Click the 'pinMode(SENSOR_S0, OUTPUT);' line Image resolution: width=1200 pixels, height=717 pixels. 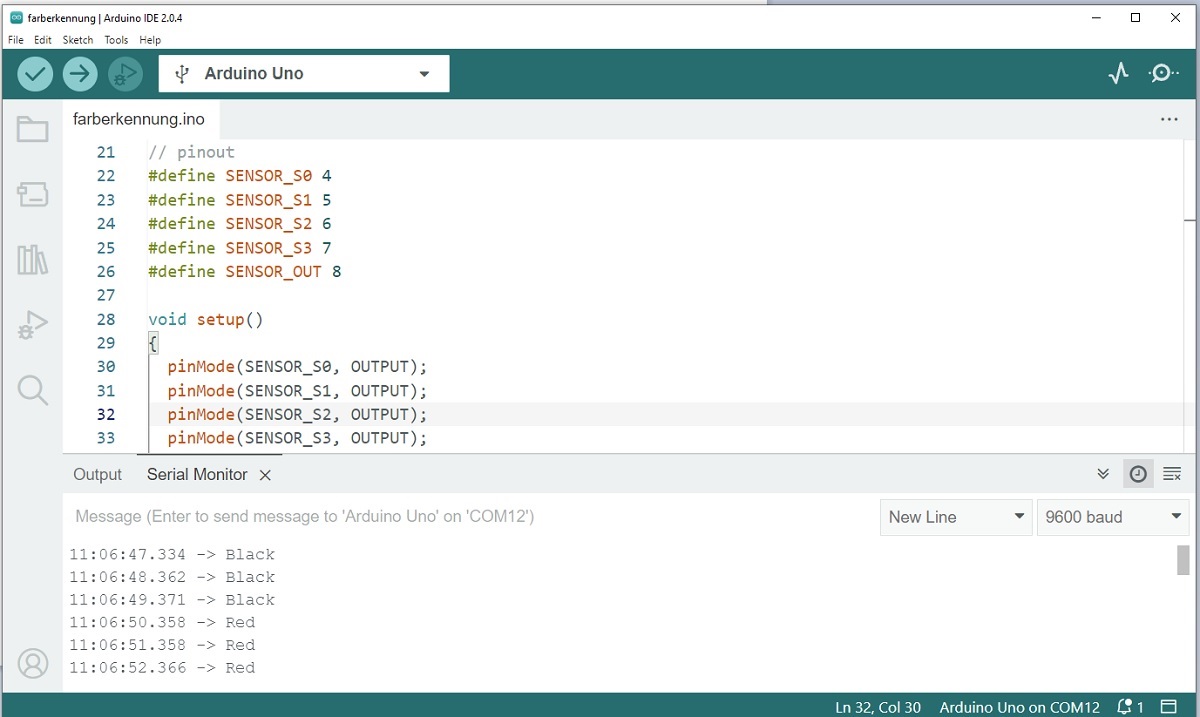coord(297,367)
